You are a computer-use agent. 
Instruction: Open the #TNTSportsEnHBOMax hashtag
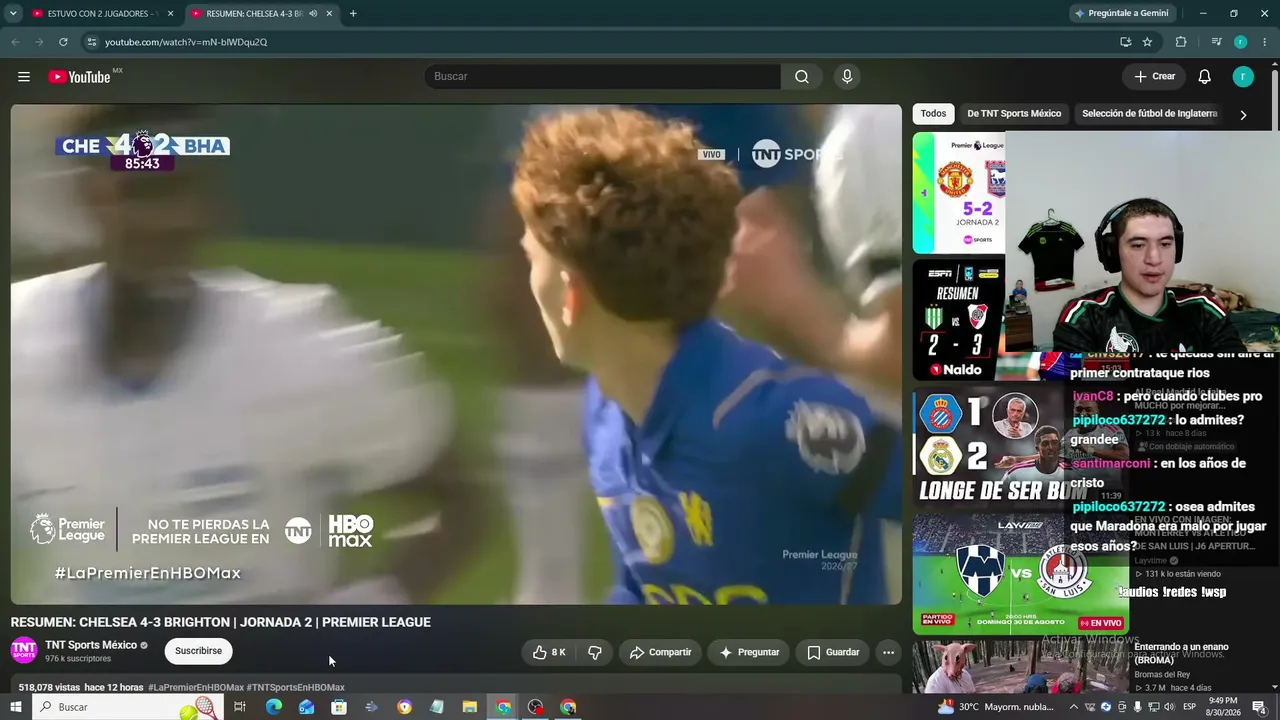[x=296, y=688]
